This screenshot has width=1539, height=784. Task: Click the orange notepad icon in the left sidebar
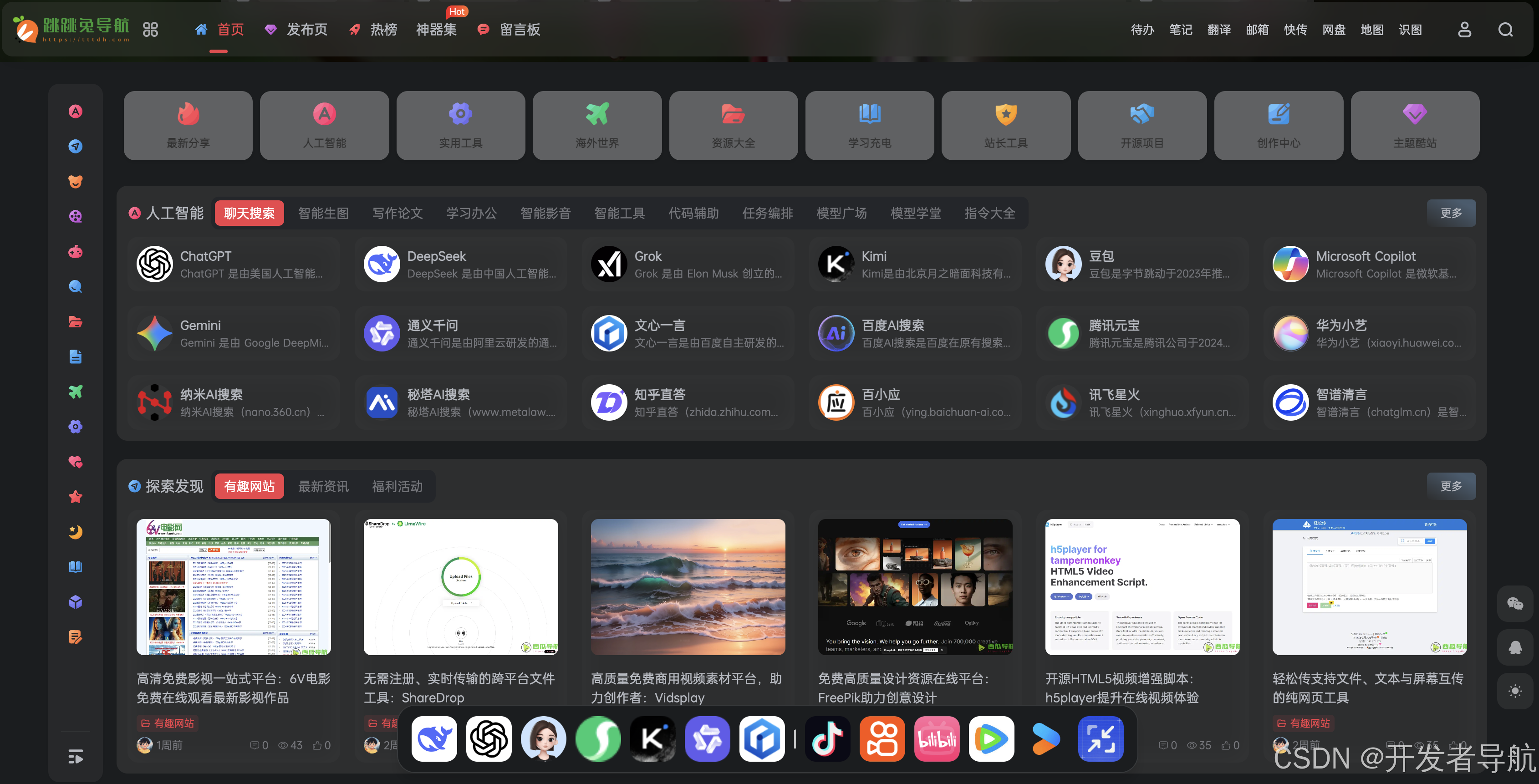click(x=75, y=637)
